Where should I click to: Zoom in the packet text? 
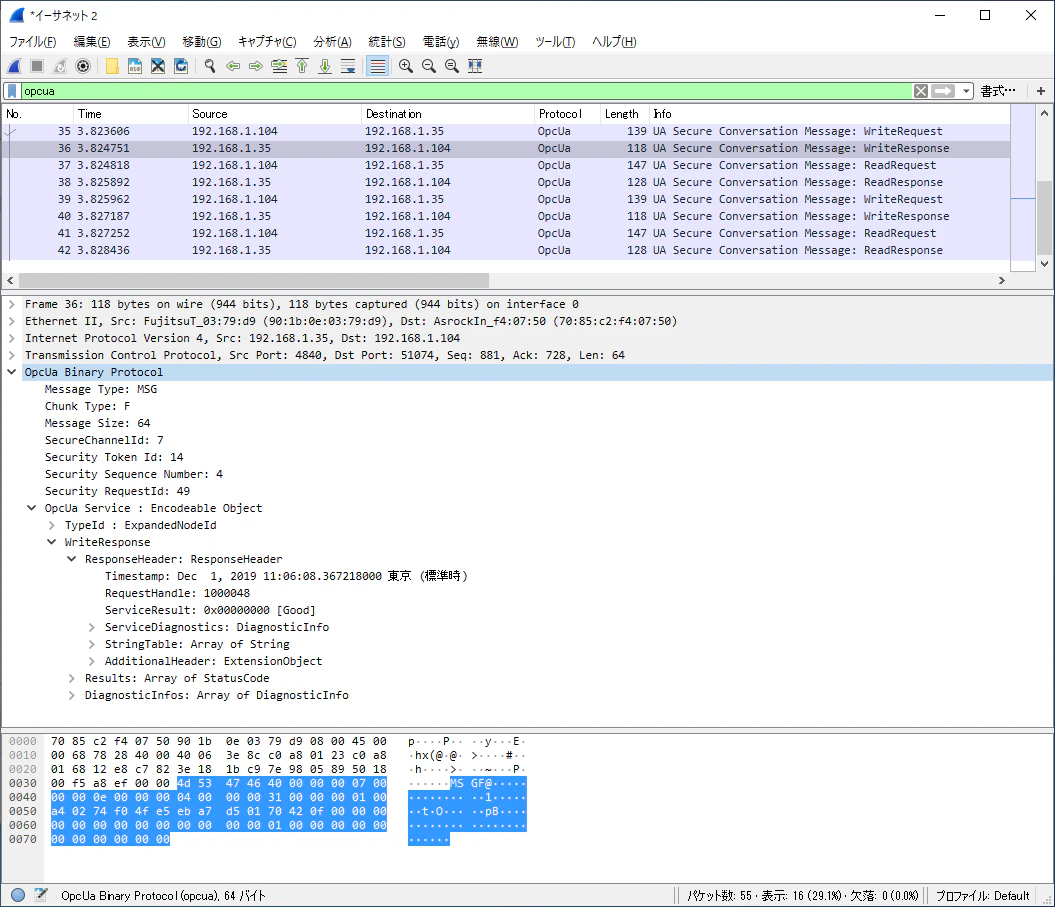(x=406, y=66)
